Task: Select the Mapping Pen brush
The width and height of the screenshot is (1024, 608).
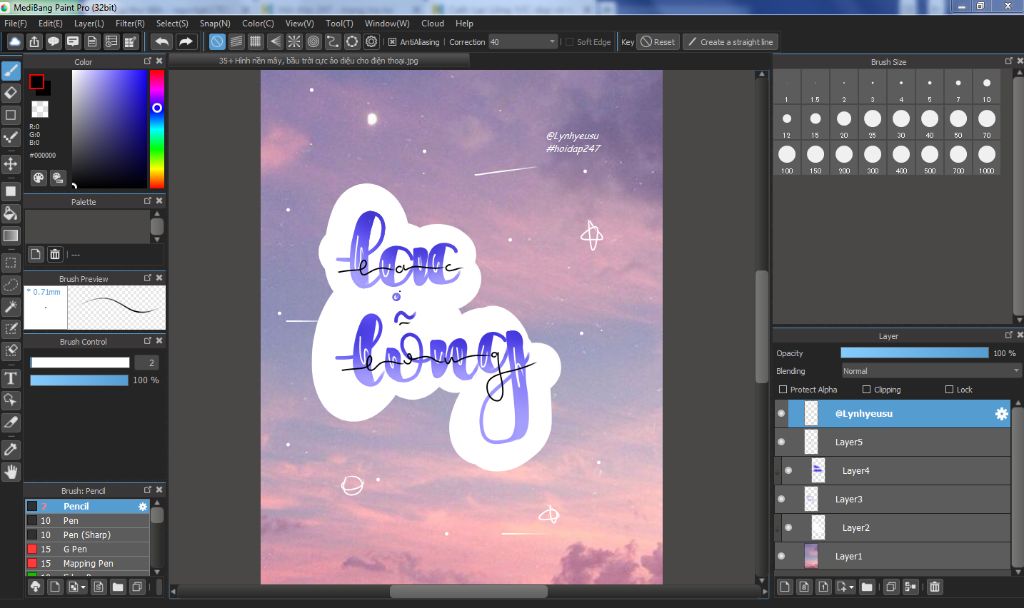Action: [x=88, y=564]
